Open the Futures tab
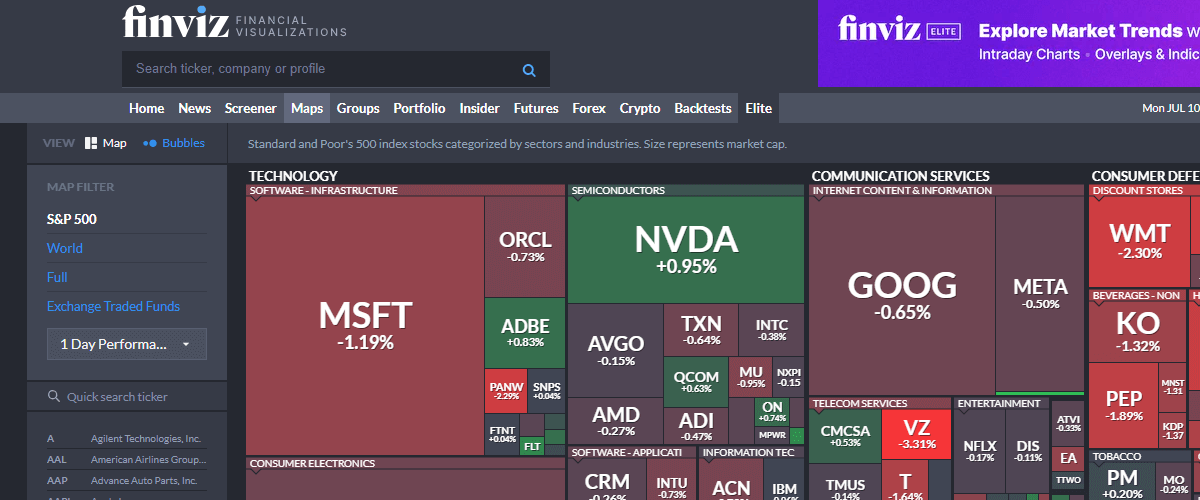 pyautogui.click(x=536, y=108)
